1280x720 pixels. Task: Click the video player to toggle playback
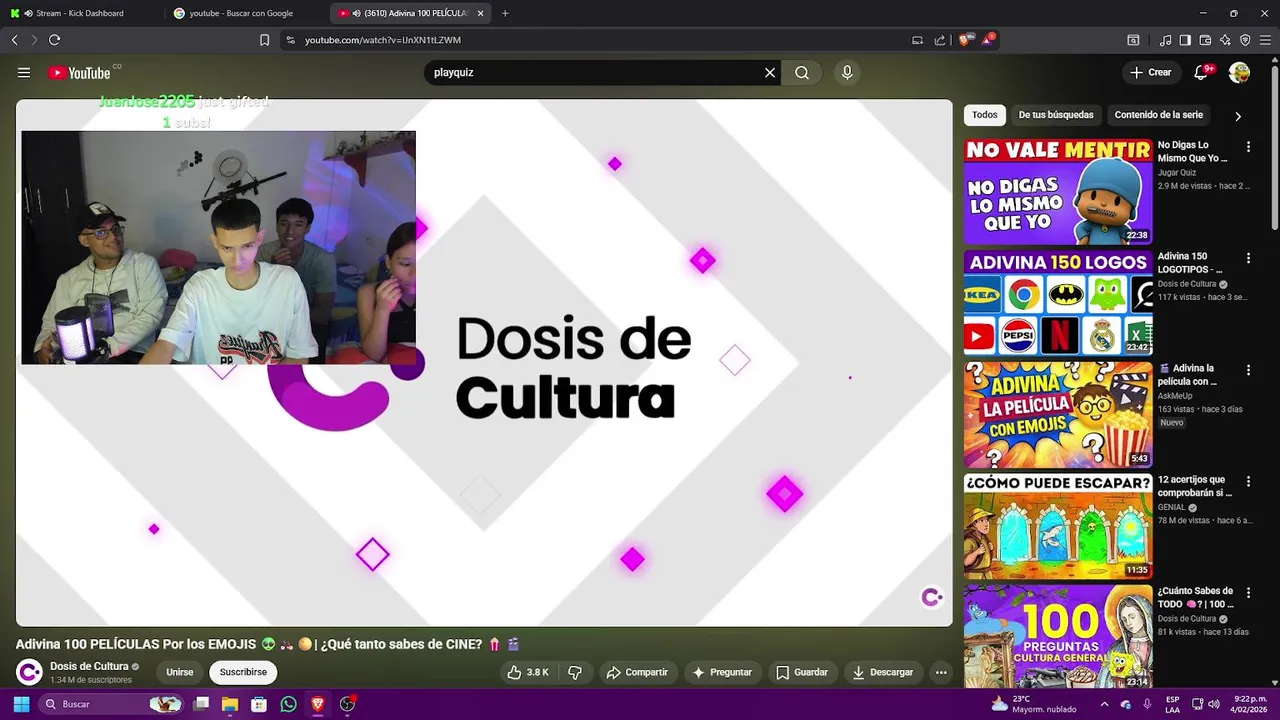click(x=484, y=363)
